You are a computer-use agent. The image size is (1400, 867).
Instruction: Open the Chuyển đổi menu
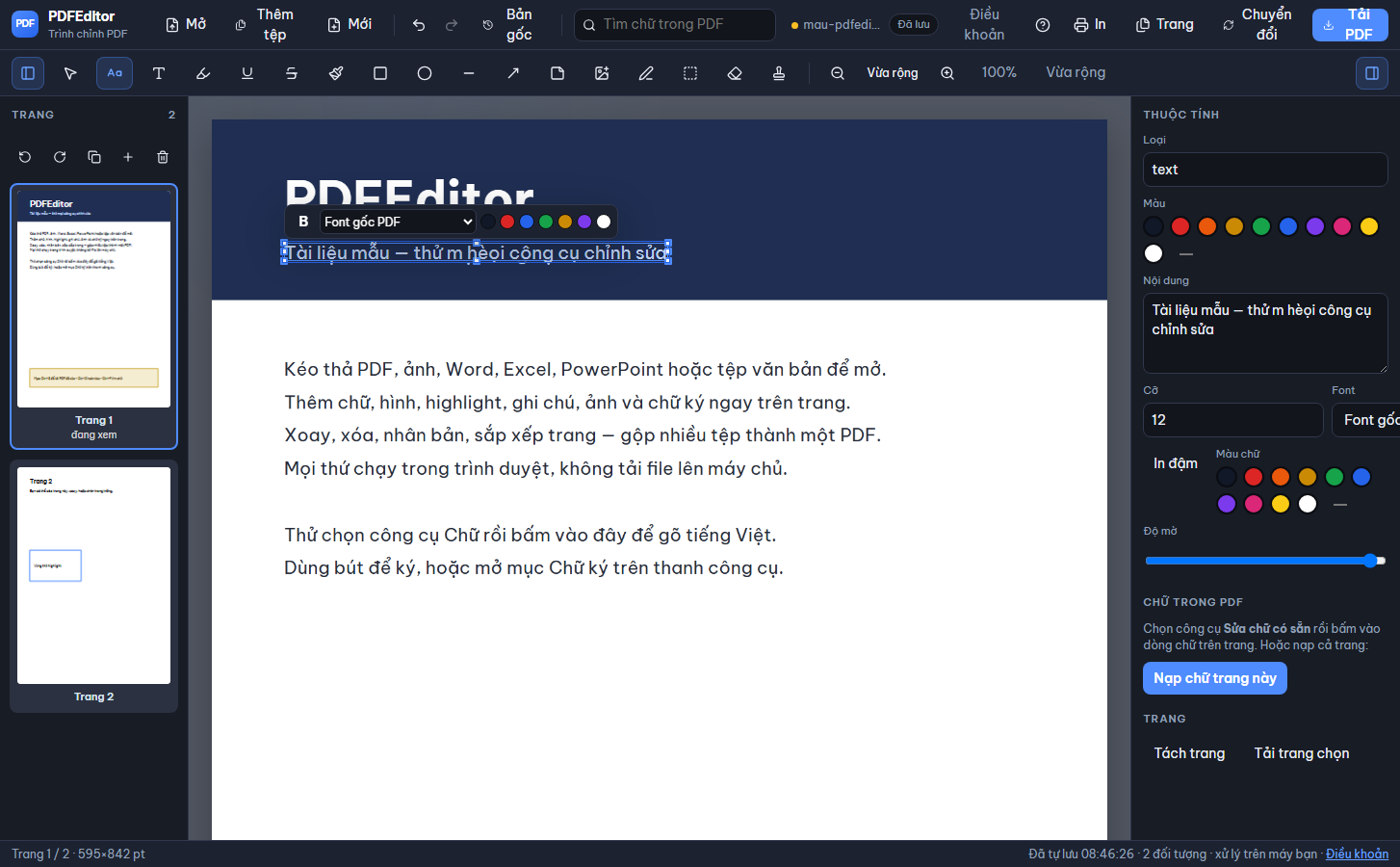1257,24
